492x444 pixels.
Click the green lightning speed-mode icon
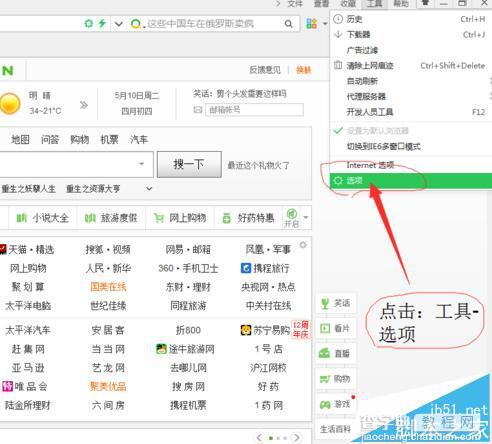pos(102,23)
